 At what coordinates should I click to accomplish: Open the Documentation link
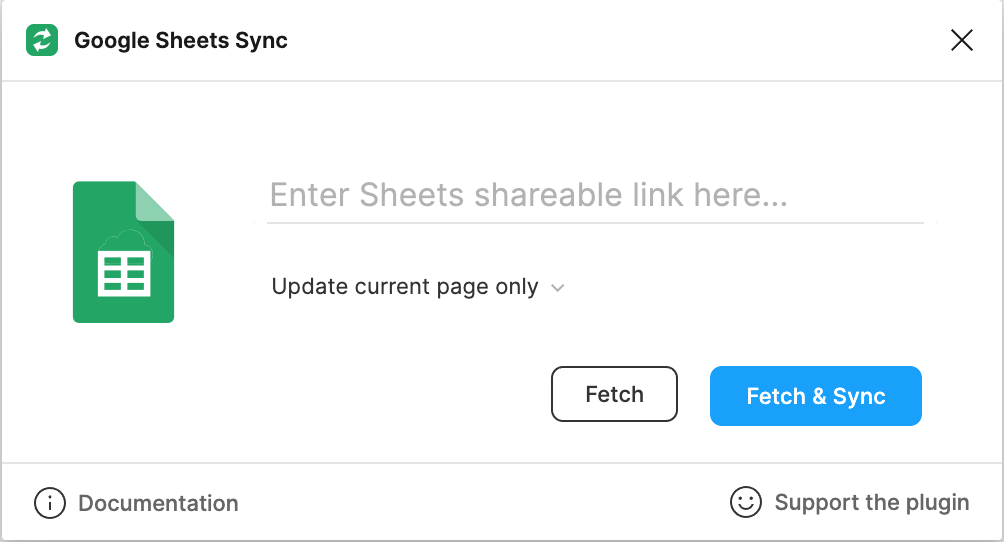point(158,503)
